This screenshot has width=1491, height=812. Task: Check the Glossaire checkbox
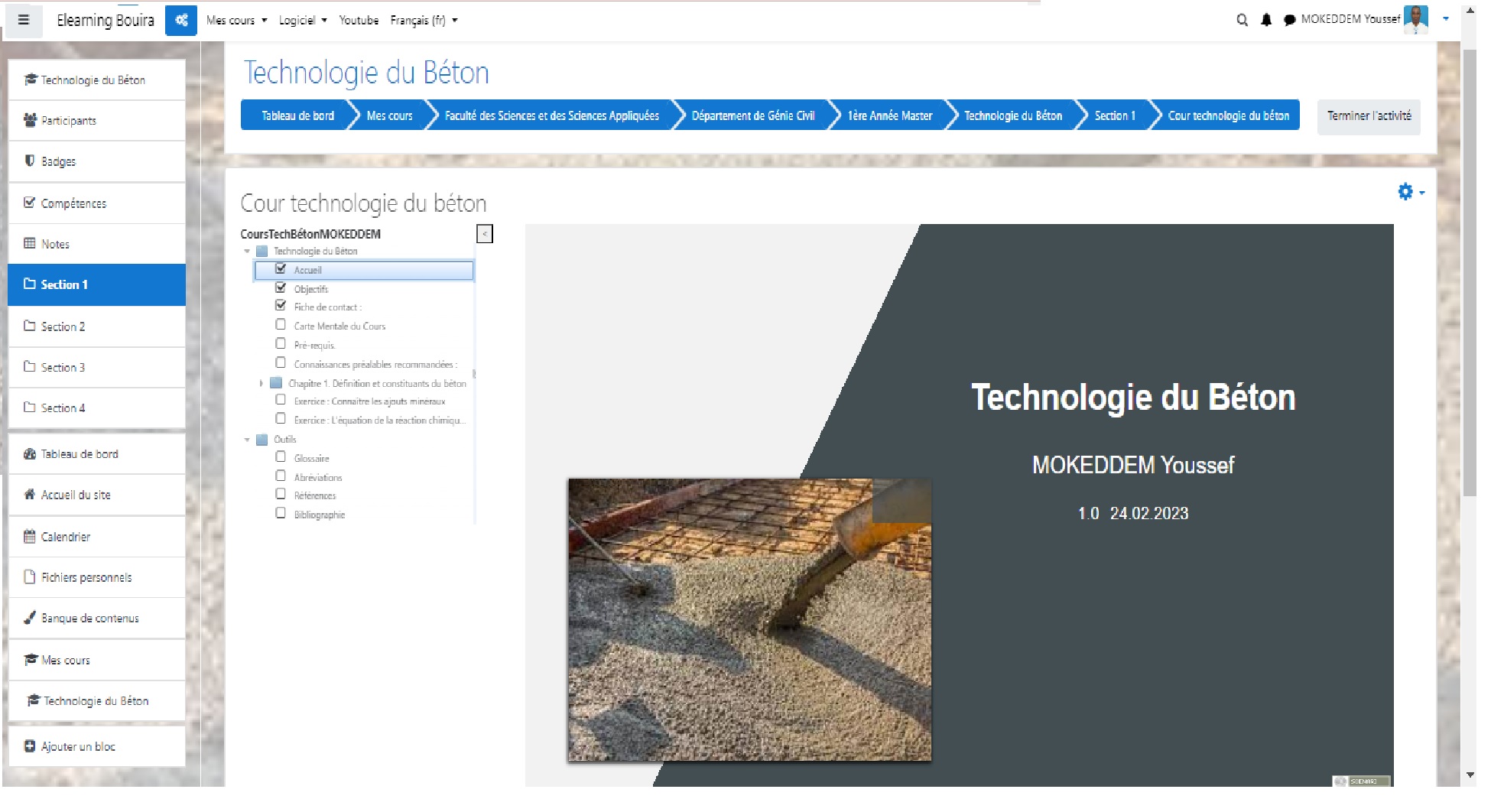click(281, 457)
